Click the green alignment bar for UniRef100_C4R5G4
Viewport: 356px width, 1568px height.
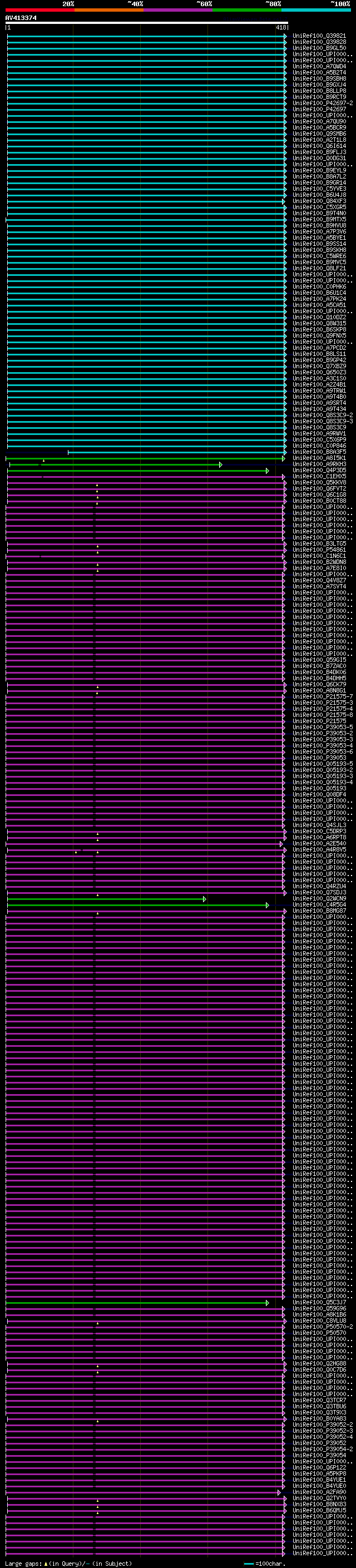[x=138, y=905]
